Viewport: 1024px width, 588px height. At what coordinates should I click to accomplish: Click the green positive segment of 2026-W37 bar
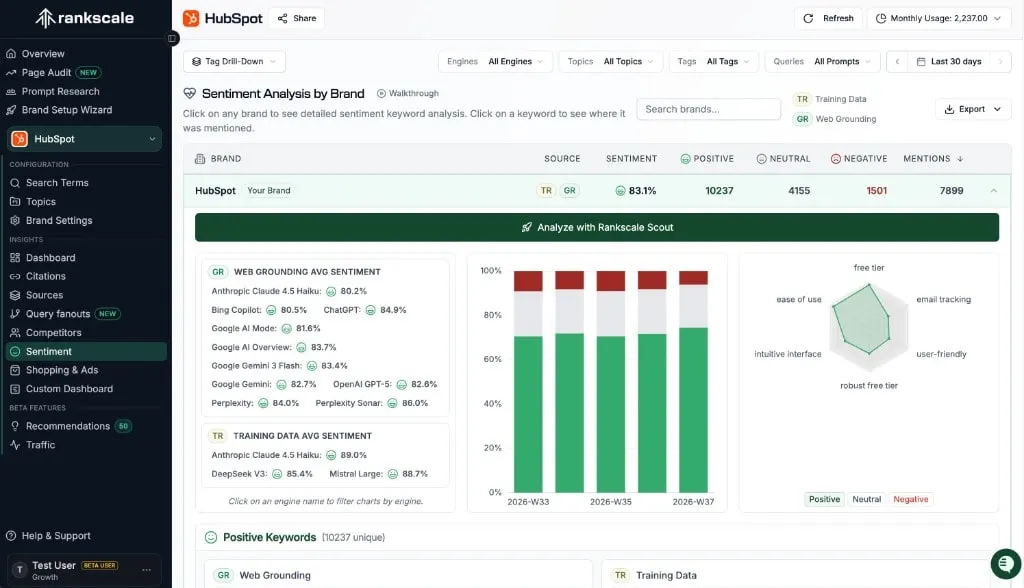pyautogui.click(x=693, y=410)
